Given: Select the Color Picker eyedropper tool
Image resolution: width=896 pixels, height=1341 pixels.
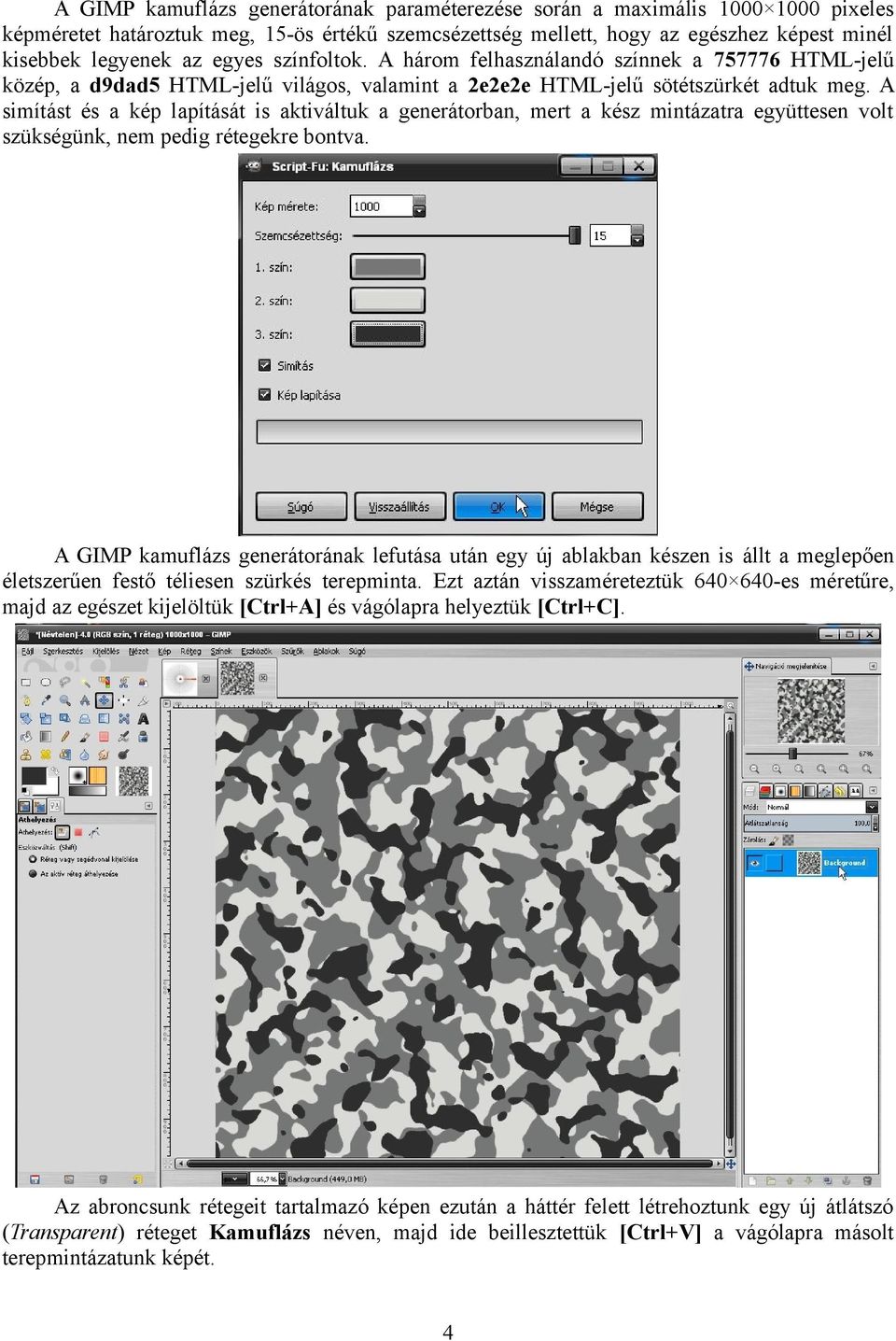Looking at the screenshot, I should tap(46, 700).
